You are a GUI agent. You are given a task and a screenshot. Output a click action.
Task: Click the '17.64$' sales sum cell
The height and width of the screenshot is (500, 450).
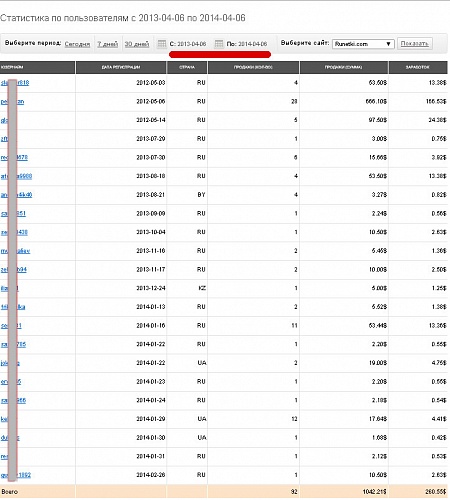tap(378, 419)
